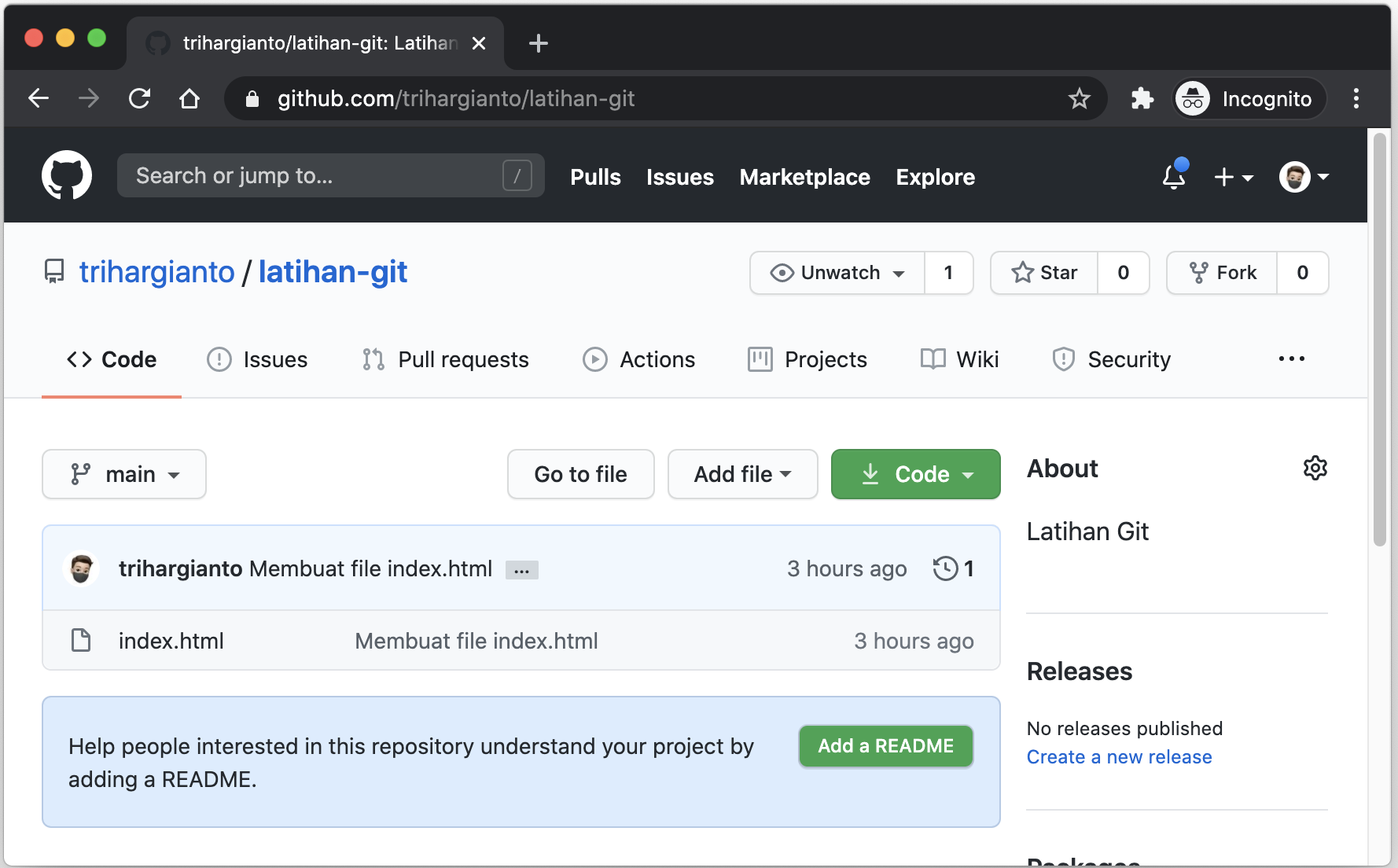Click the Add a README button
The width and height of the screenshot is (1398, 868).
tap(885, 746)
